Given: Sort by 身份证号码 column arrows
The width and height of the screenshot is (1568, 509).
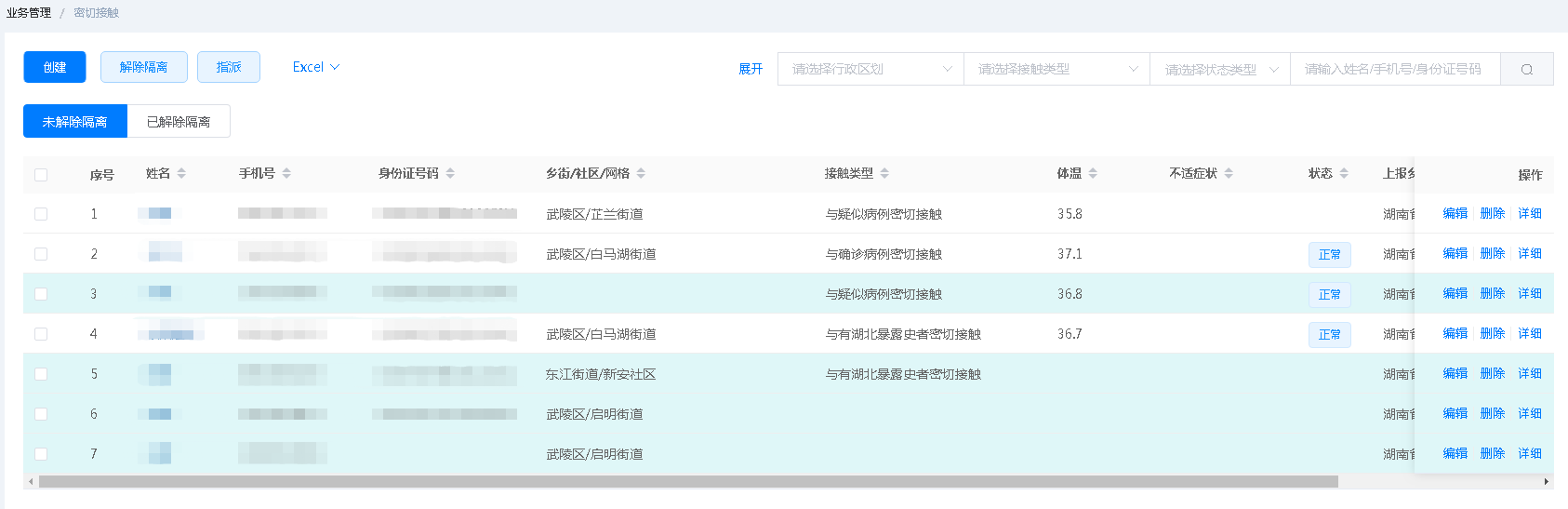Looking at the screenshot, I should coord(450,173).
